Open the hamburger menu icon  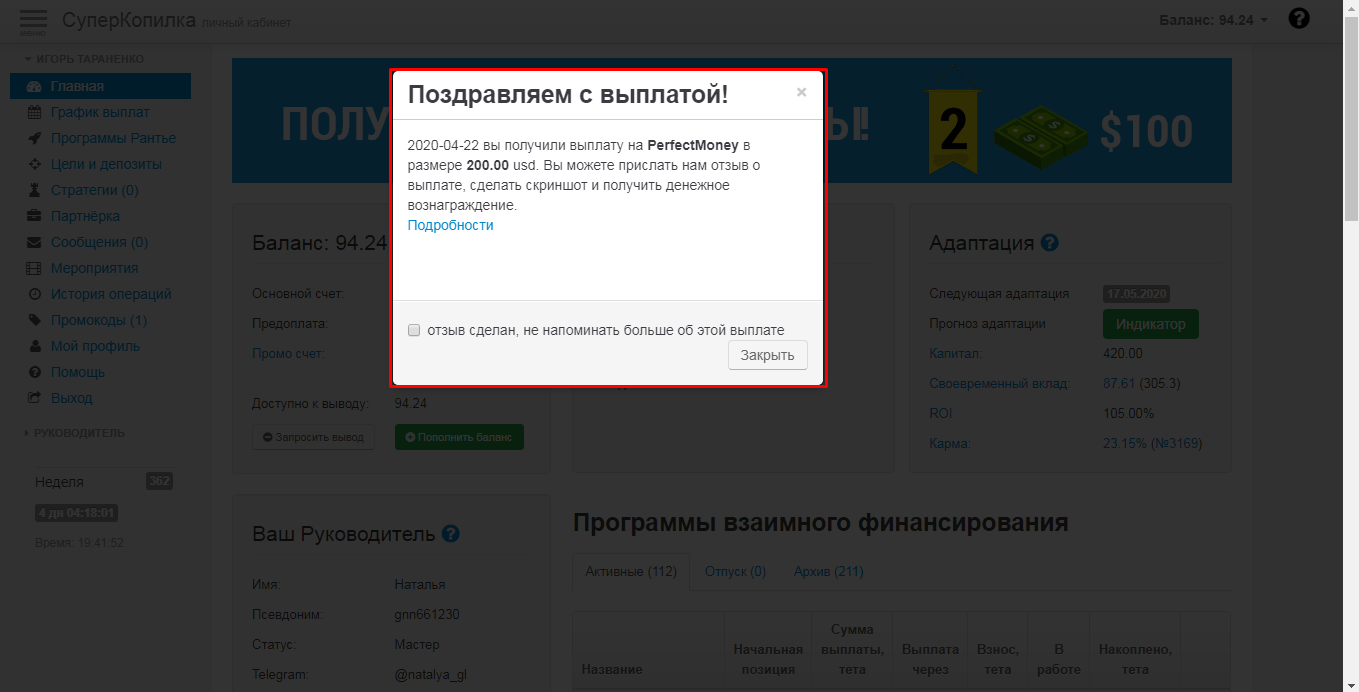(x=33, y=20)
